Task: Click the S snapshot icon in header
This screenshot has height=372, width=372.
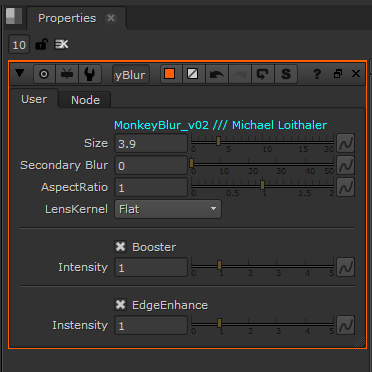Action: pos(286,74)
